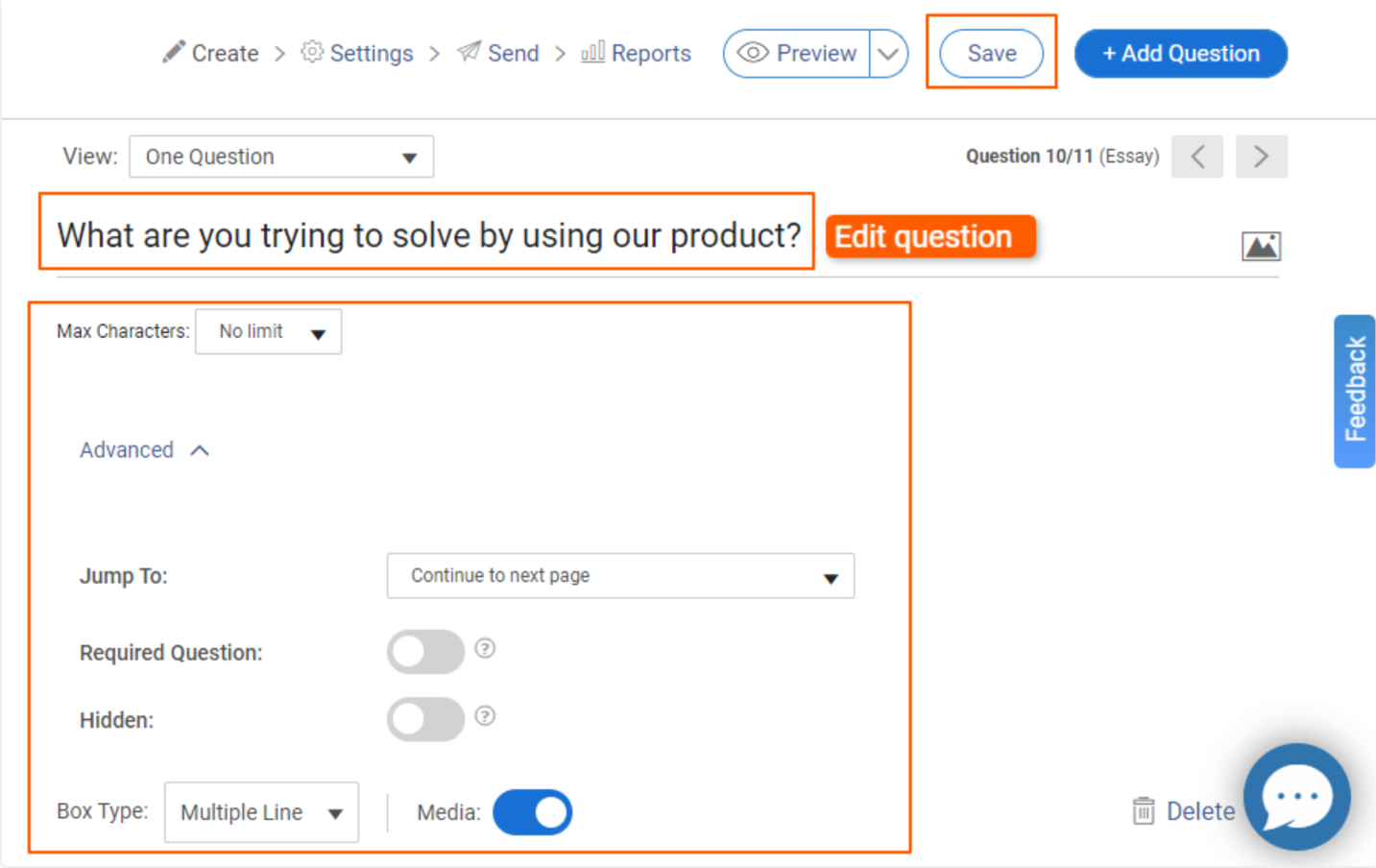
Task: Show help for Hidden option
Action: coord(485,715)
